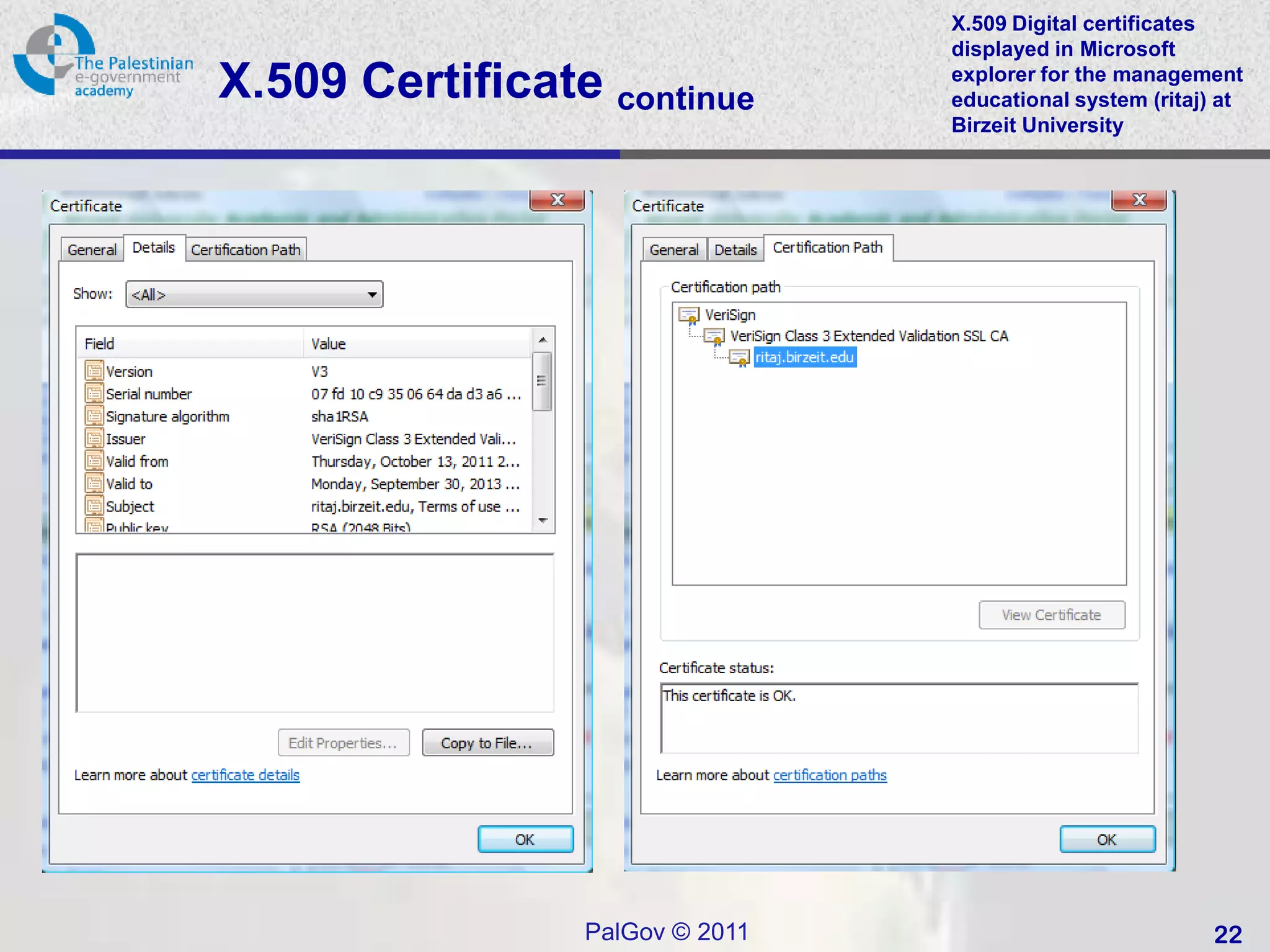Click the Valid to field icon

pyautogui.click(x=94, y=483)
